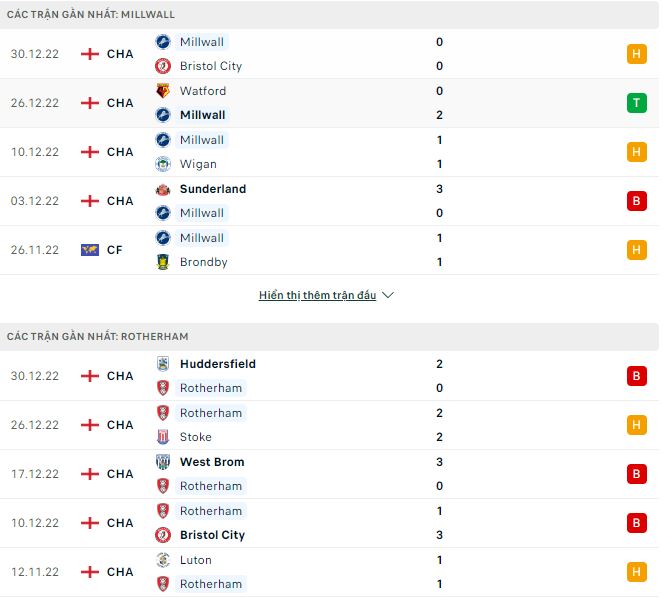This screenshot has width=663, height=599.
Task: Click the Bristol City crest under Millwall
Action: pos(162,66)
